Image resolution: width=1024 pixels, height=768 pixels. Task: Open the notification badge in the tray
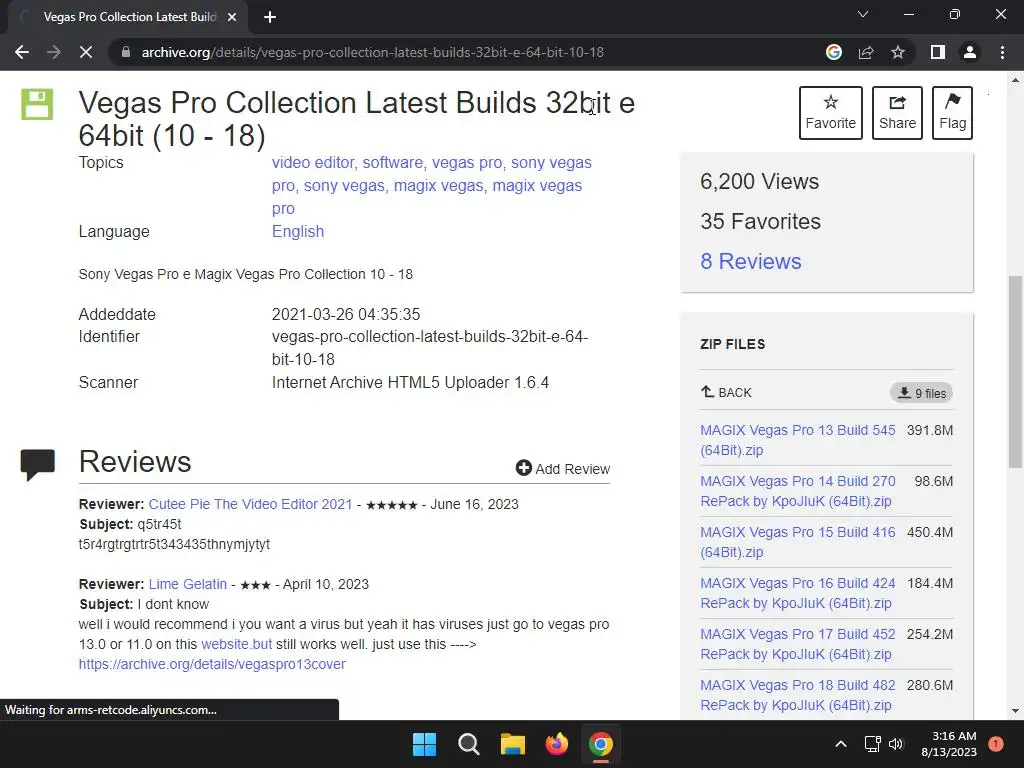tap(996, 744)
